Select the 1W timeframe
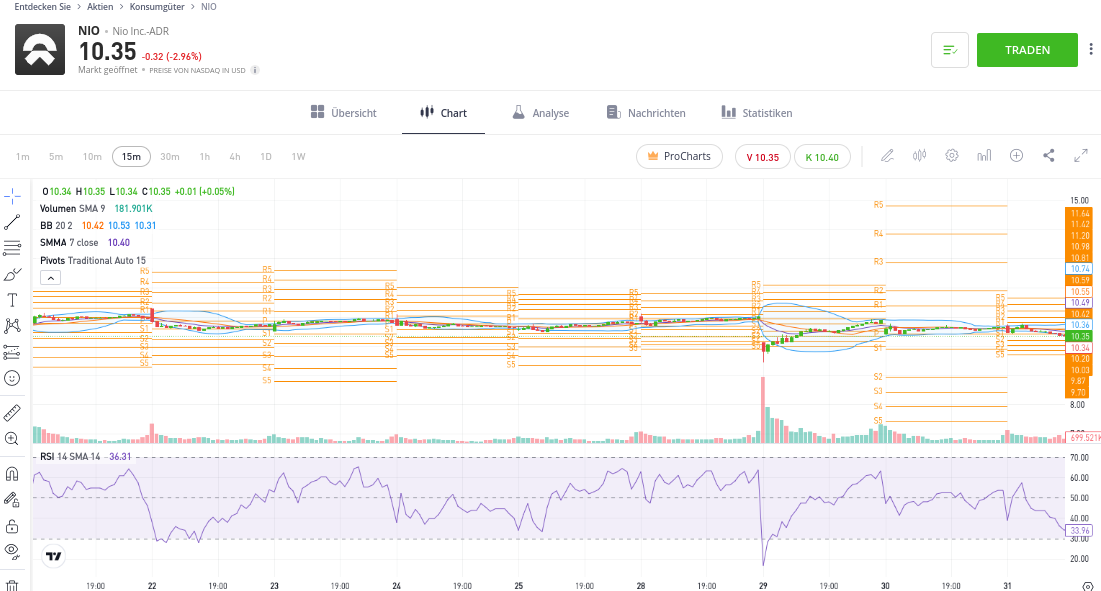Screen dimensions: 1101x591 (x=298, y=157)
